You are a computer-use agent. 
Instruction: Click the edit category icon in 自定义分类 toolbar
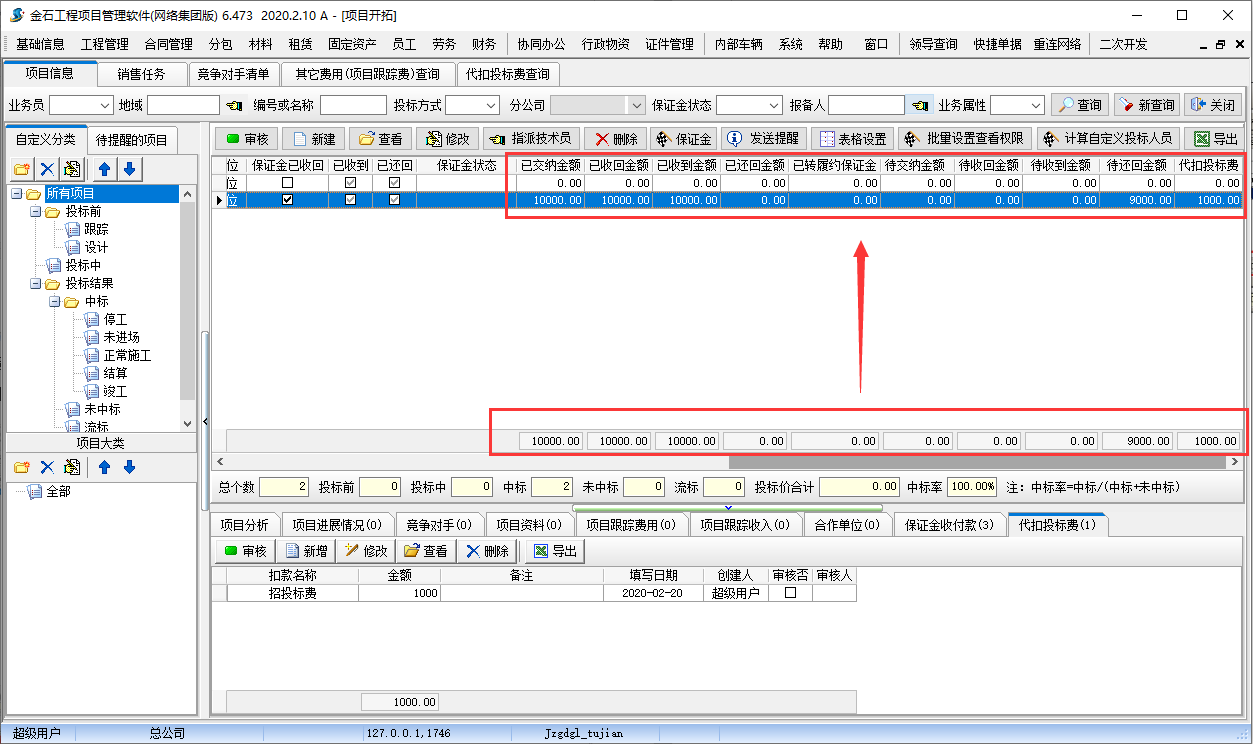(x=72, y=169)
